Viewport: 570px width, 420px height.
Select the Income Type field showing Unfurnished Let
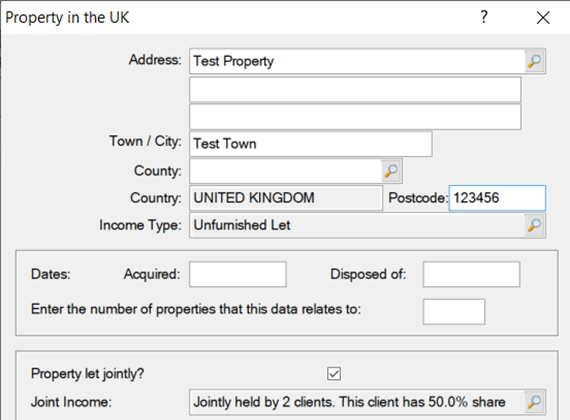point(357,225)
